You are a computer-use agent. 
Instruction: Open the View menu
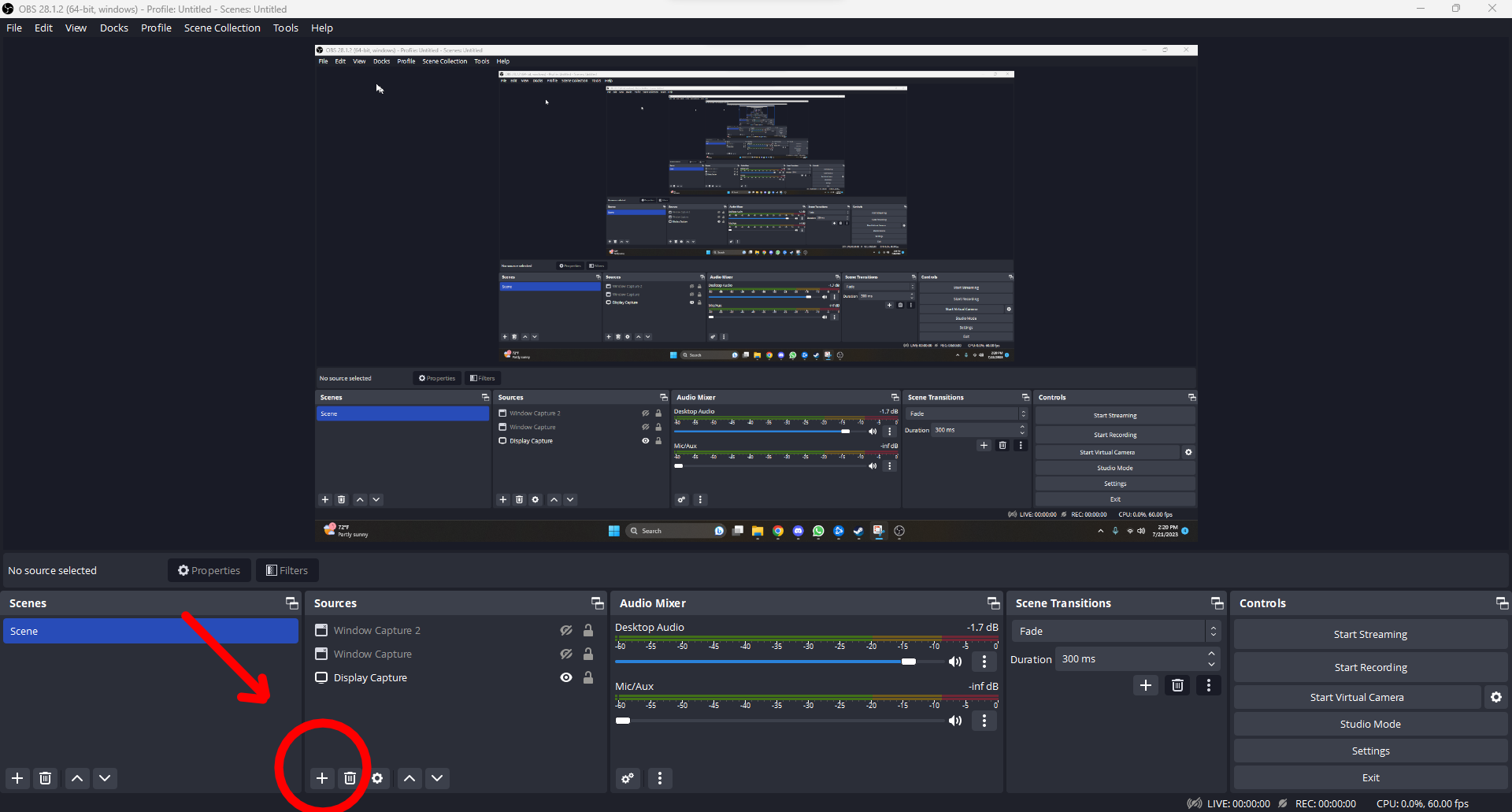click(x=76, y=28)
